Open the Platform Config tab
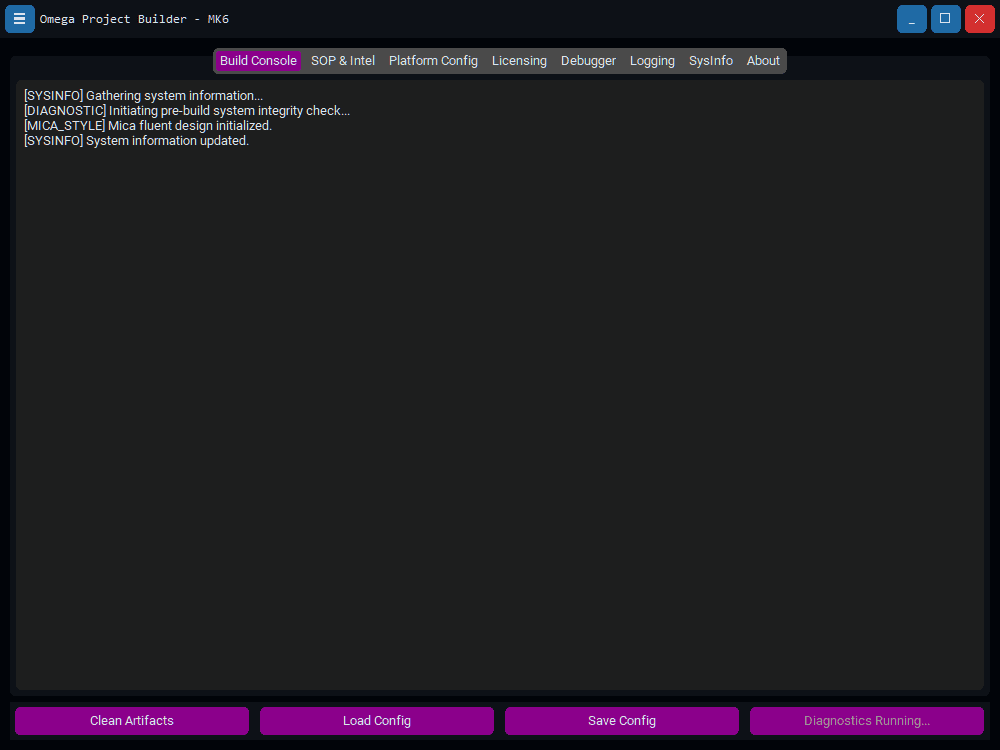1000x750 pixels. coord(433,61)
